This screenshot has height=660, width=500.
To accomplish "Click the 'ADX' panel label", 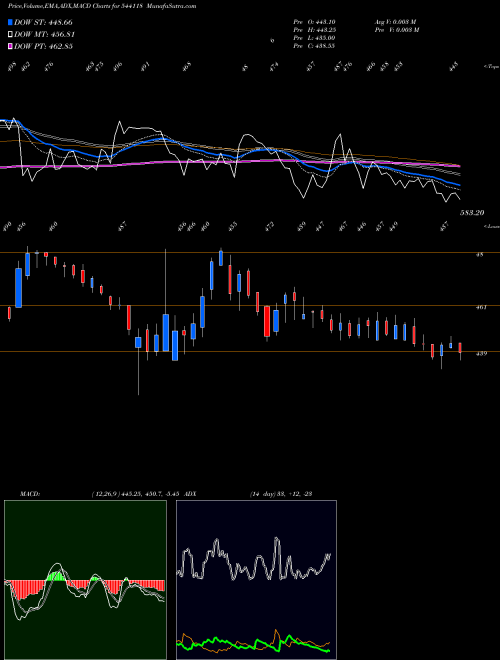I will 190,494.
